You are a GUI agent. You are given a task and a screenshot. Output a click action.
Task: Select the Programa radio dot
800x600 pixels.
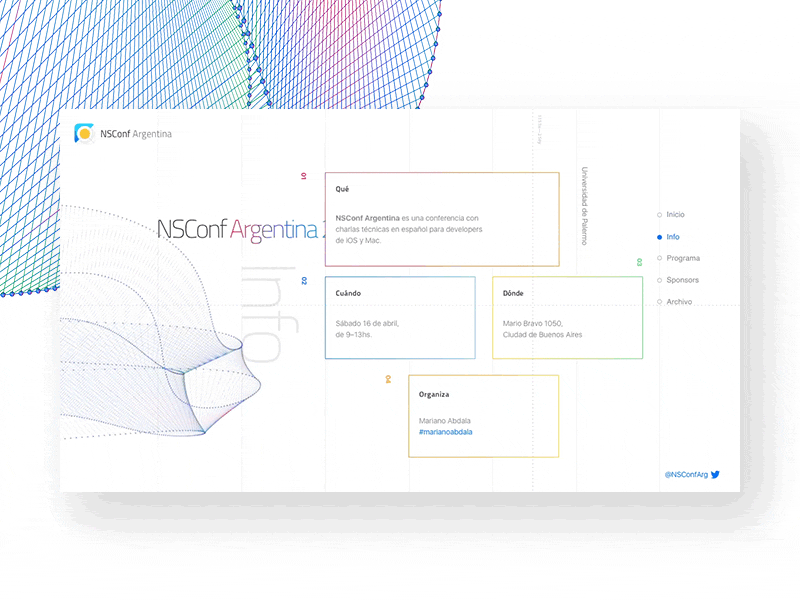click(x=659, y=258)
